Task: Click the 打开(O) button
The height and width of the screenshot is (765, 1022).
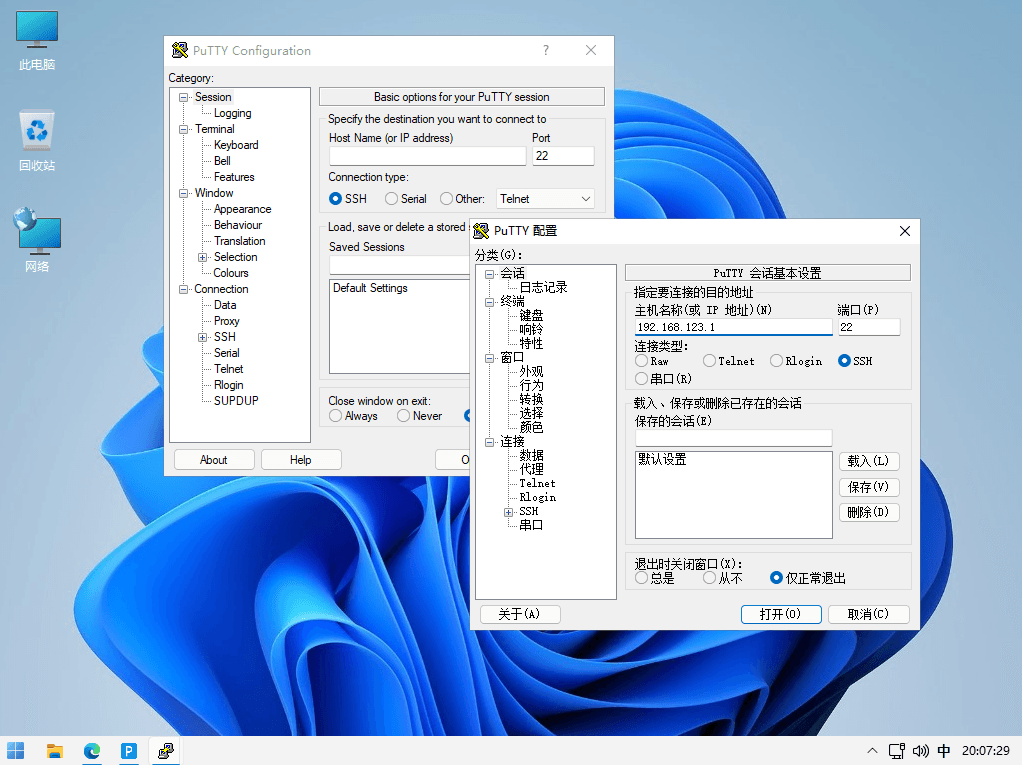Action: 781,614
